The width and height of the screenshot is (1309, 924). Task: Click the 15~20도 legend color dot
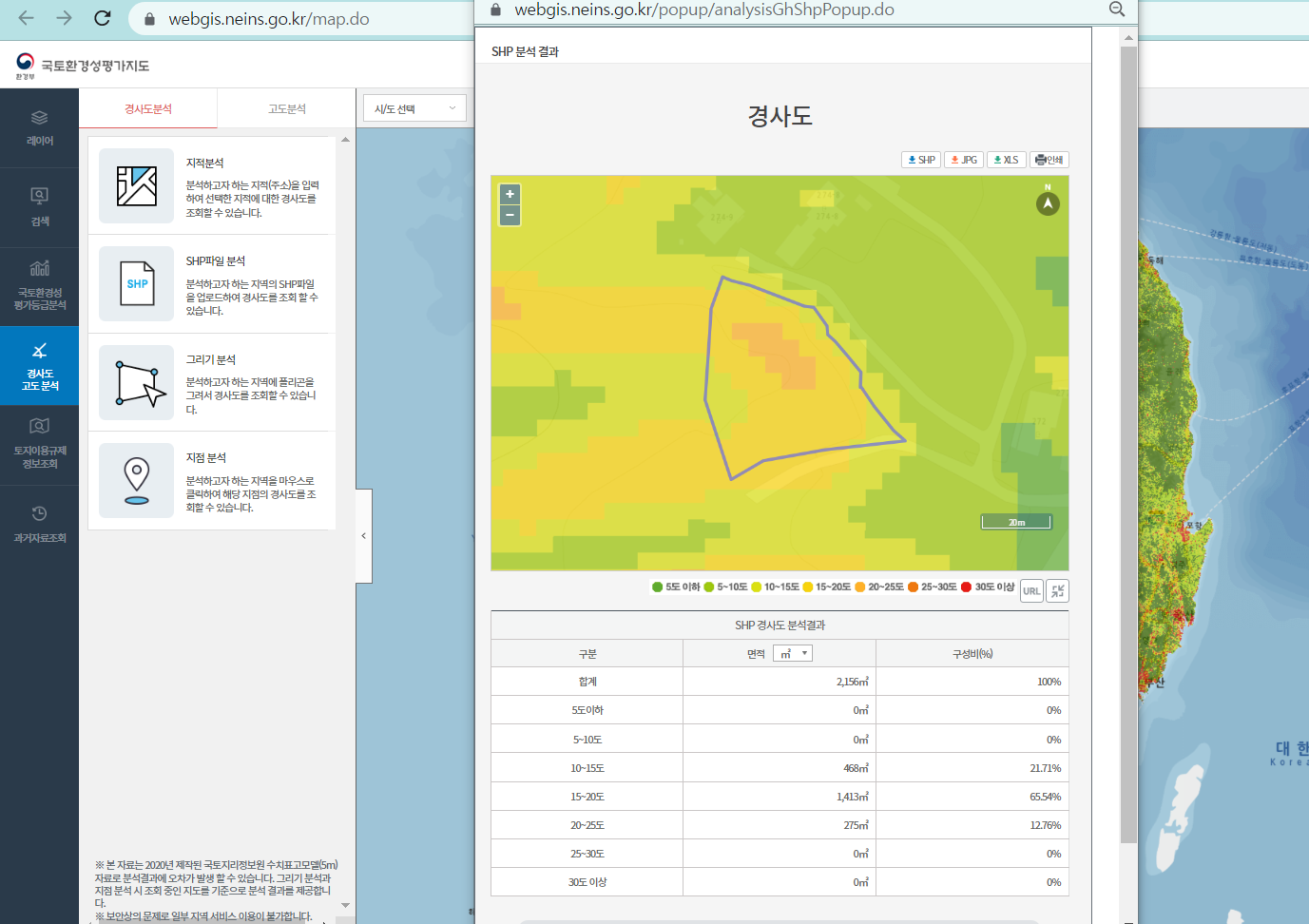click(807, 587)
